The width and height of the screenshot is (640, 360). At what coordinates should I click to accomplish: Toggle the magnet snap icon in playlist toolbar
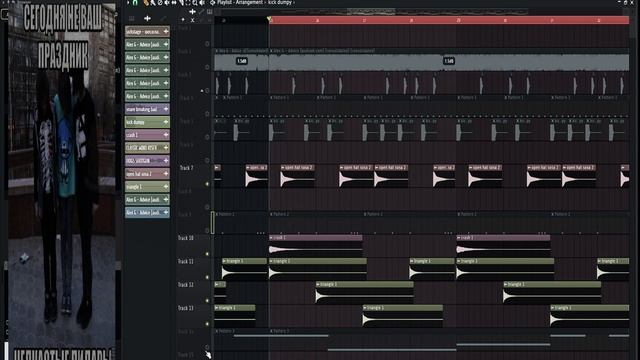(135, 2)
